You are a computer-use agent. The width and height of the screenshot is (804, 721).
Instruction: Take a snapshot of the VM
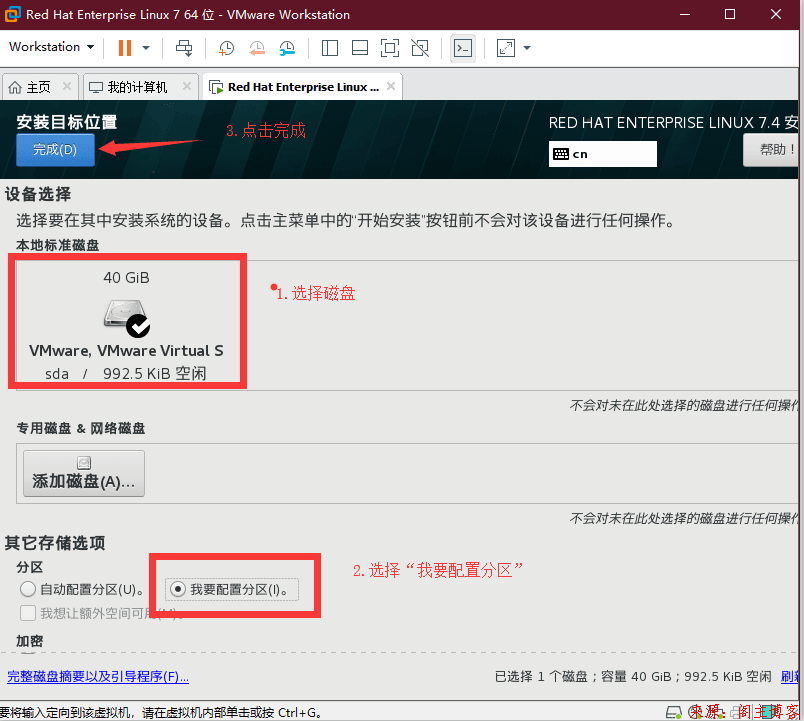tap(226, 48)
